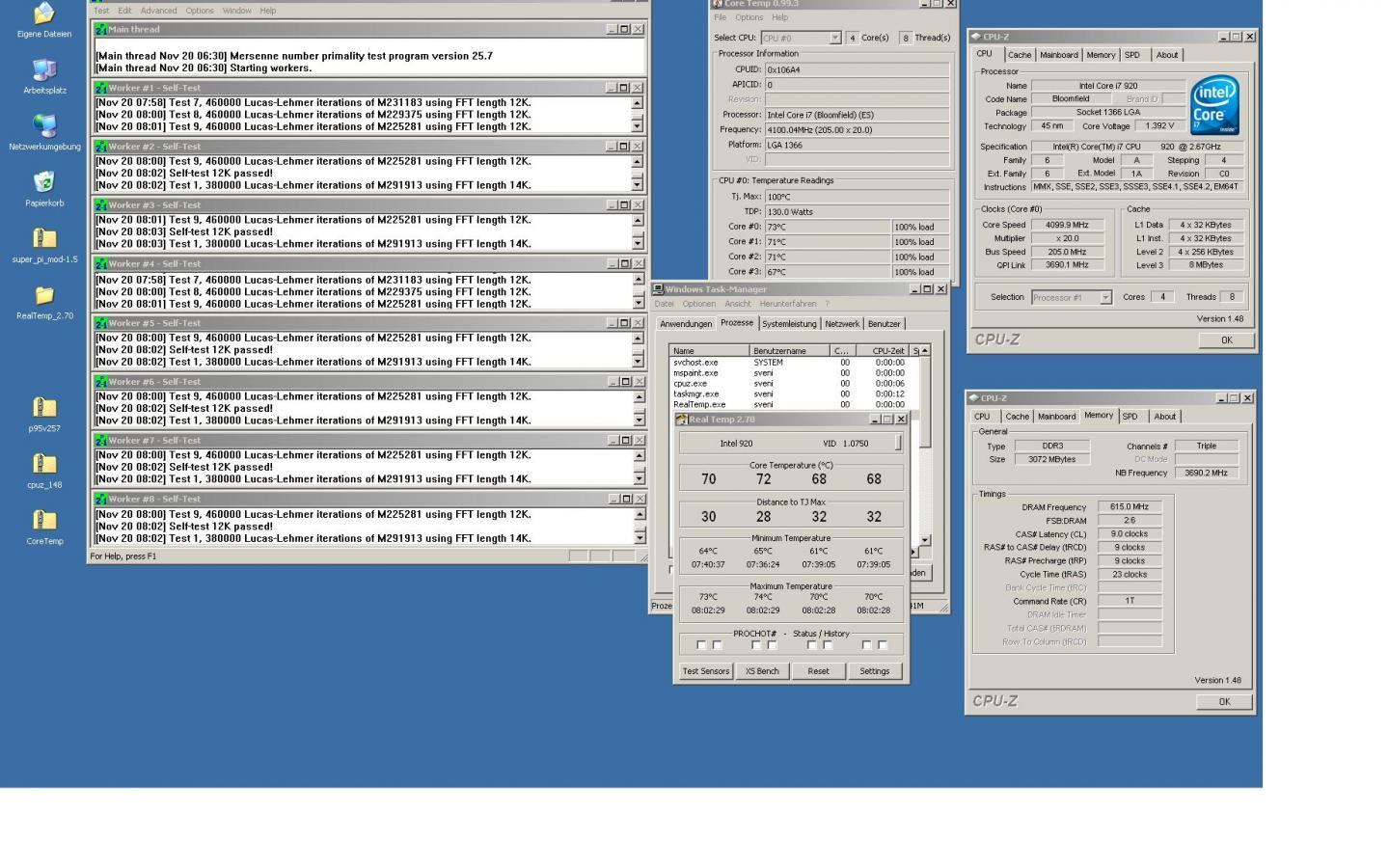The width and height of the screenshot is (1389, 868).
Task: Open the Herunterfahren menu in Task-Manager
Action: pyautogui.click(x=788, y=304)
